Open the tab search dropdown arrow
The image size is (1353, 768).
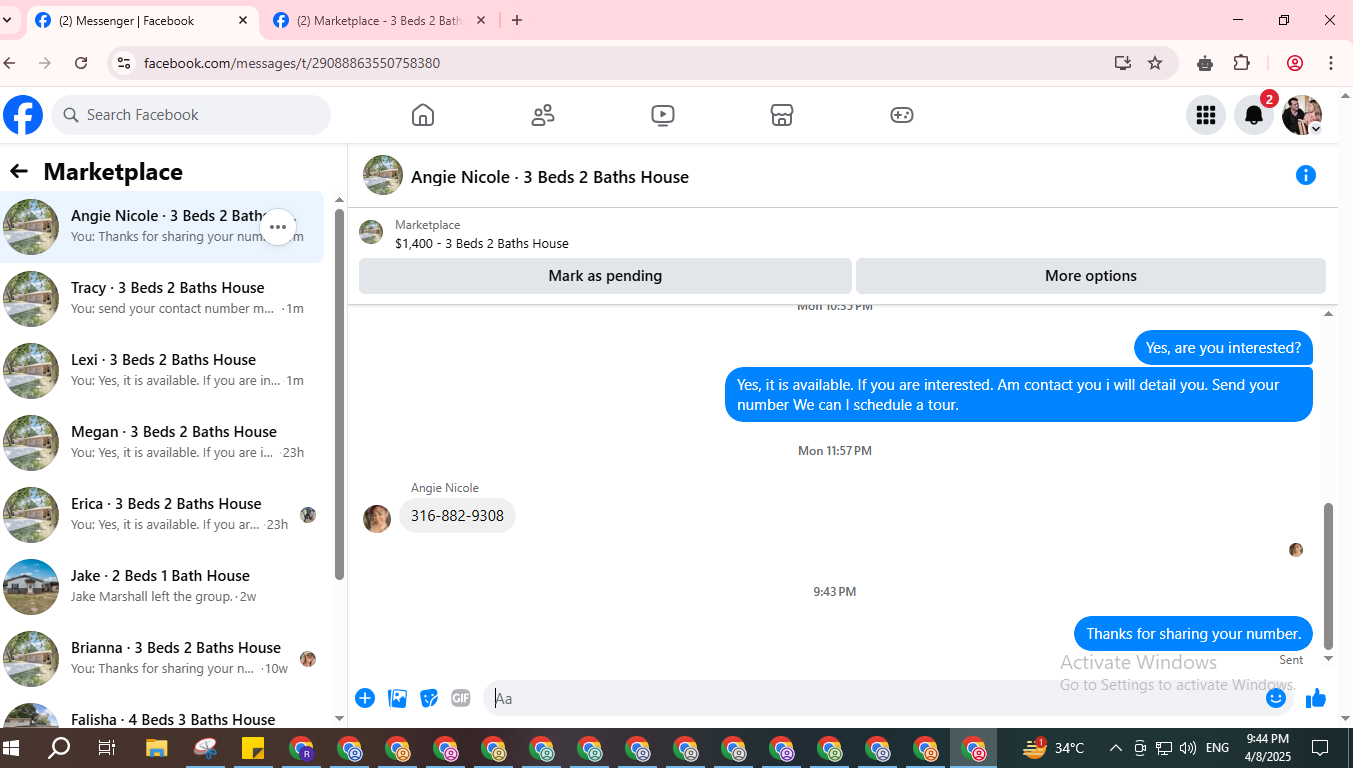coord(7,20)
